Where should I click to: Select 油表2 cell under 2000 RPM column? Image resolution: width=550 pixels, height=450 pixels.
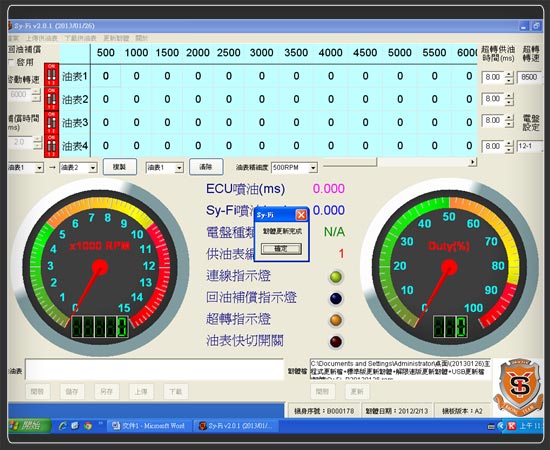point(198,99)
